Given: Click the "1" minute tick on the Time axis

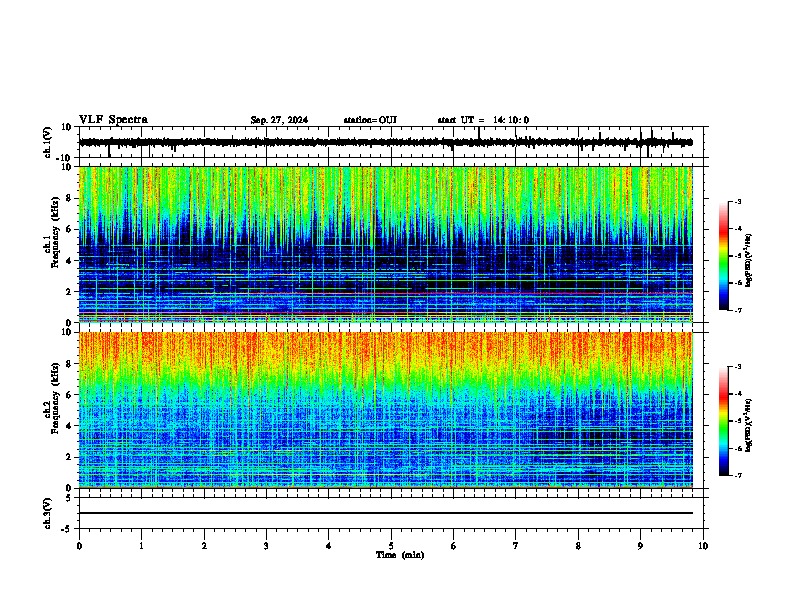Looking at the screenshot, I should tap(141, 546).
